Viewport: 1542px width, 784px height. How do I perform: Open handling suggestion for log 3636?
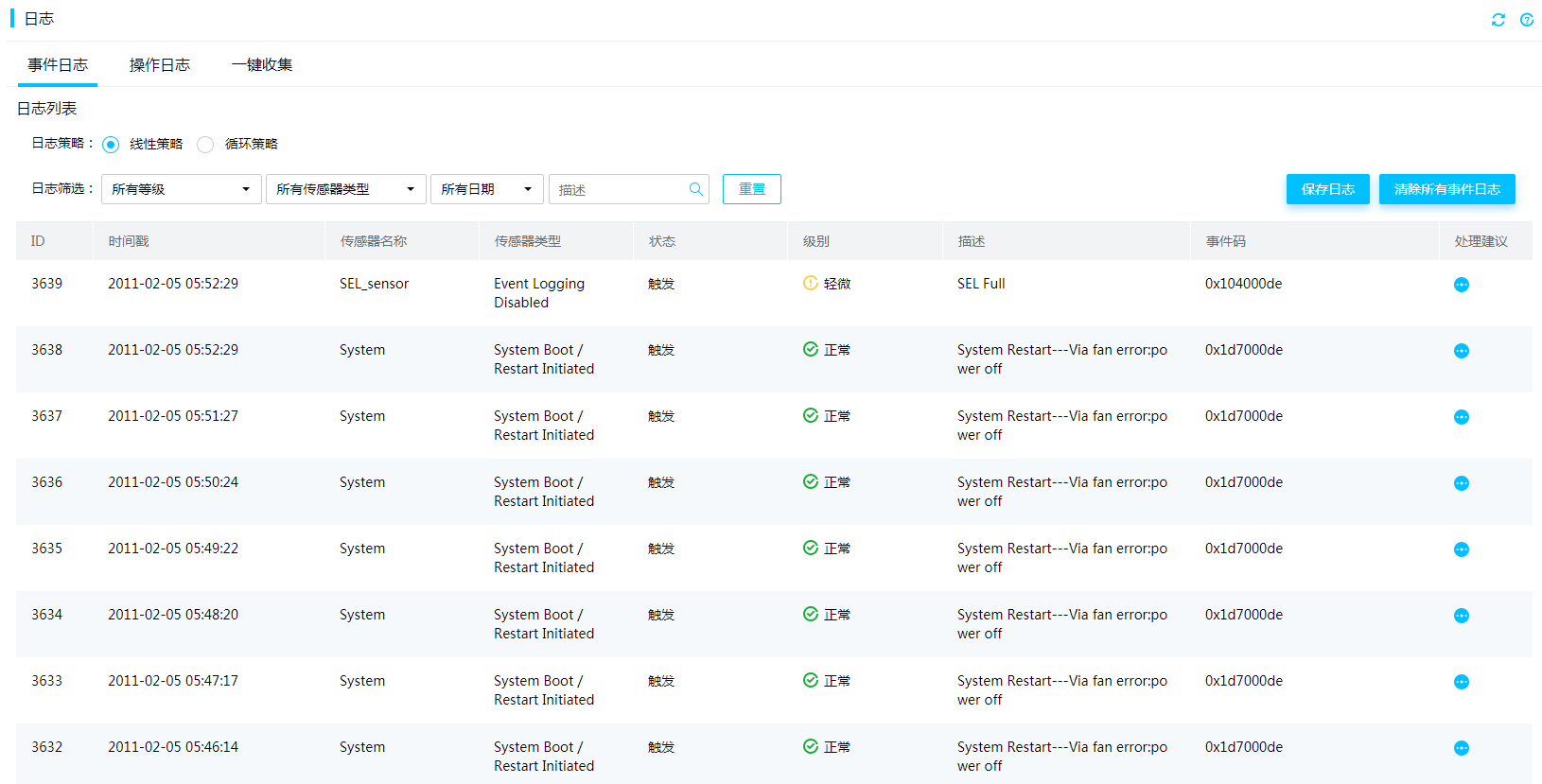(x=1462, y=483)
